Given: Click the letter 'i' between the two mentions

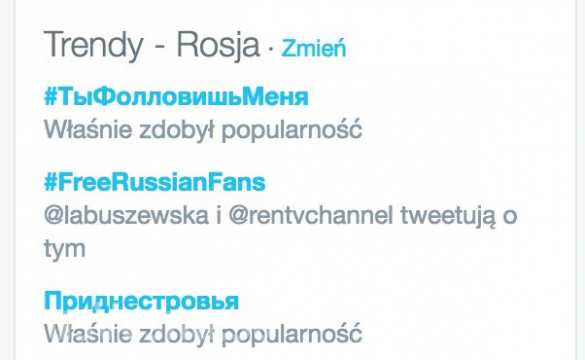Looking at the screenshot, I should point(219,215).
